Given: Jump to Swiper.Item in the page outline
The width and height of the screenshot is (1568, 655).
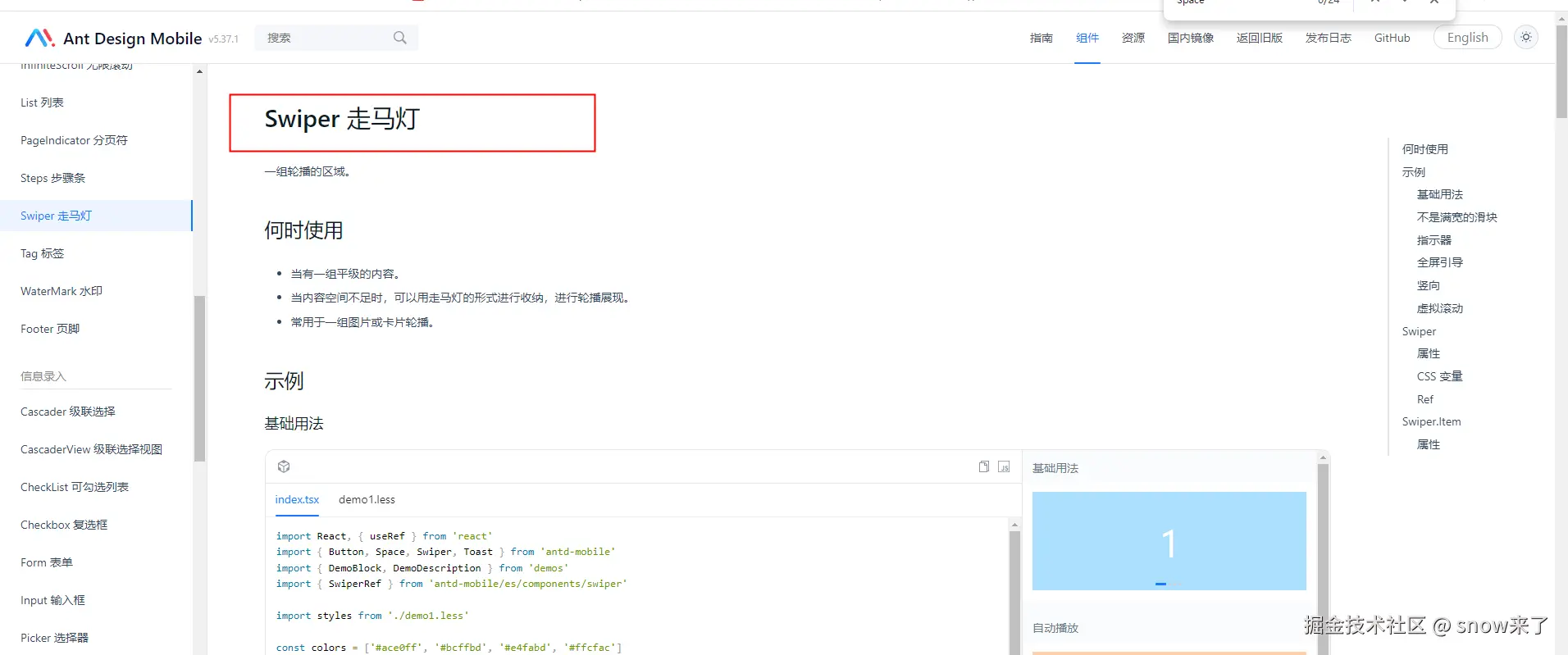Looking at the screenshot, I should 1432,421.
